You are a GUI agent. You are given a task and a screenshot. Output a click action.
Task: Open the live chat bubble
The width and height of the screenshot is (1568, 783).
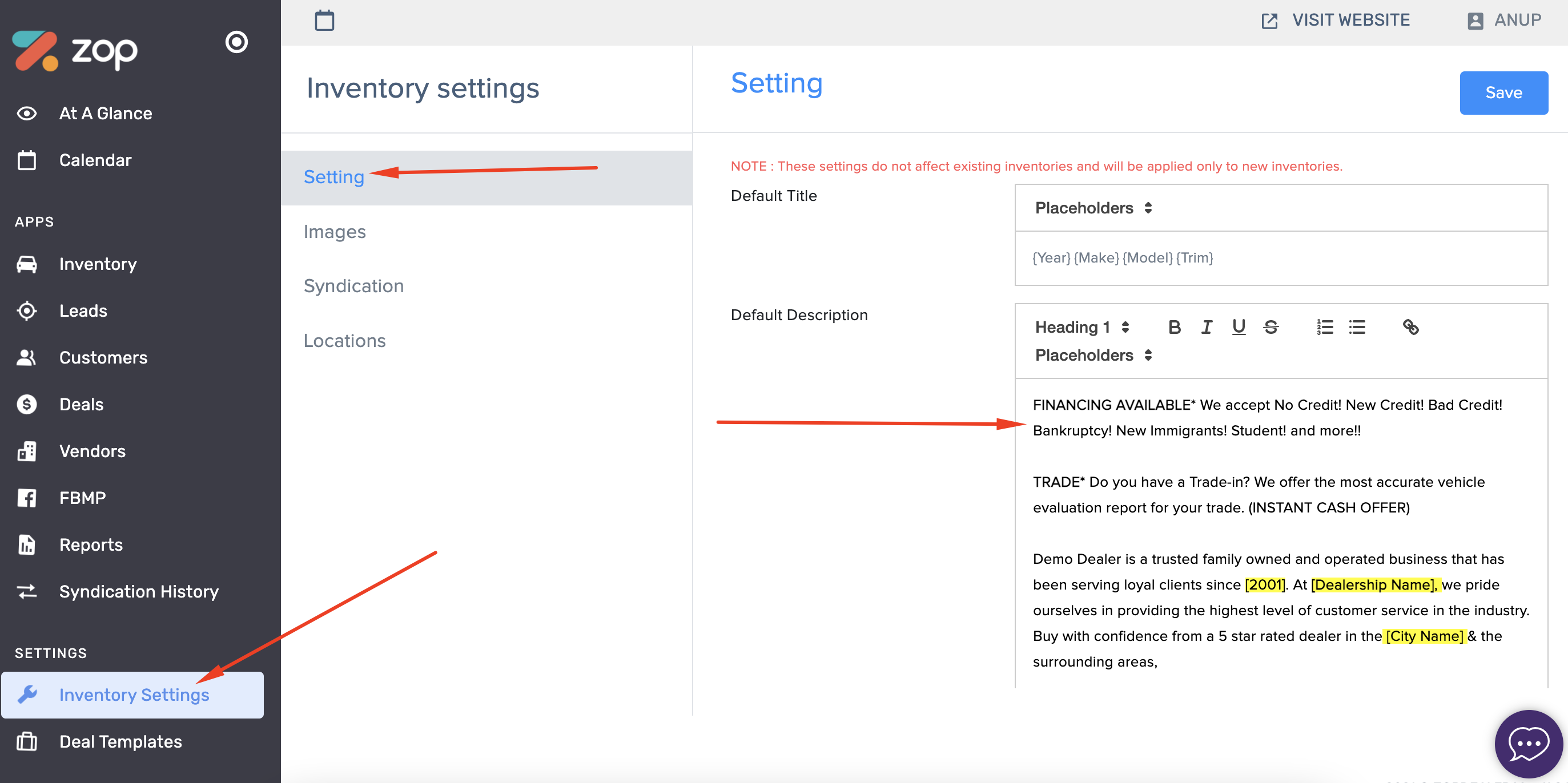pyautogui.click(x=1528, y=743)
